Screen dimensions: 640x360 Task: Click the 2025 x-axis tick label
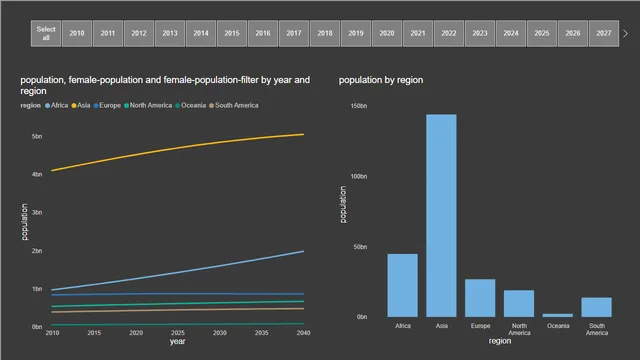coord(178,333)
